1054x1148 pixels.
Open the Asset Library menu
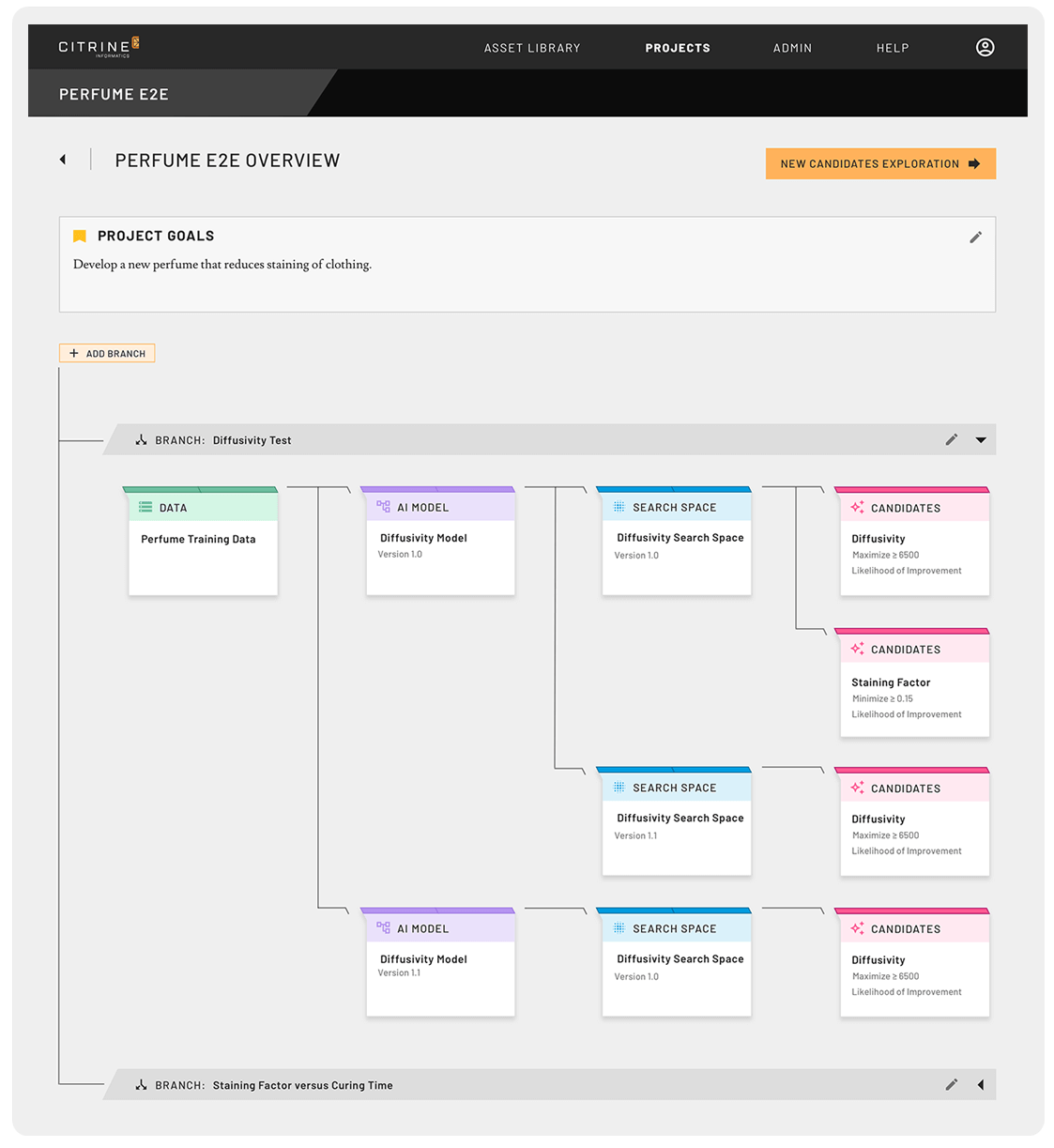click(x=532, y=48)
